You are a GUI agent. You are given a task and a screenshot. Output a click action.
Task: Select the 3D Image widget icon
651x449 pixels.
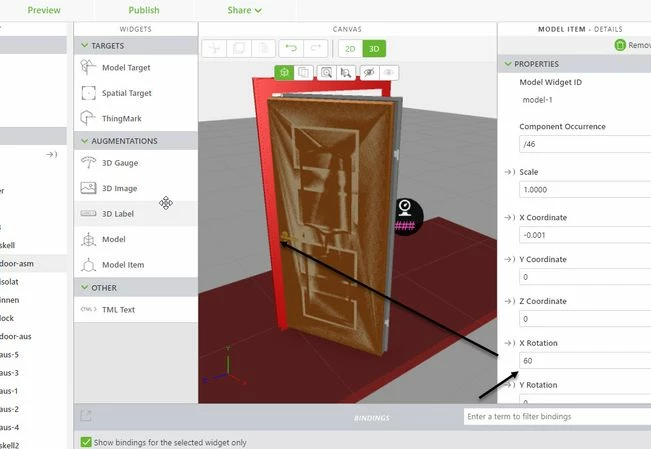click(x=88, y=188)
